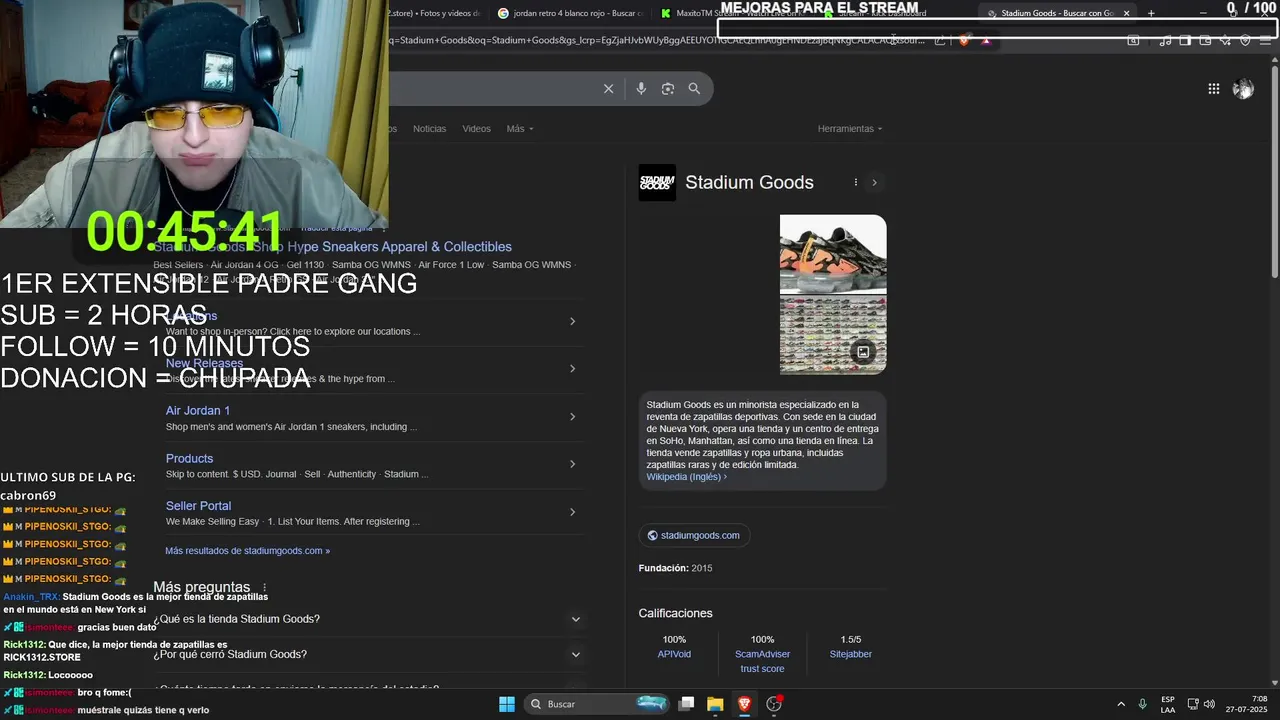Image resolution: width=1280 pixels, height=720 pixels.
Task: Expand the panel arrow next to Stadium Goods
Action: coord(874,182)
